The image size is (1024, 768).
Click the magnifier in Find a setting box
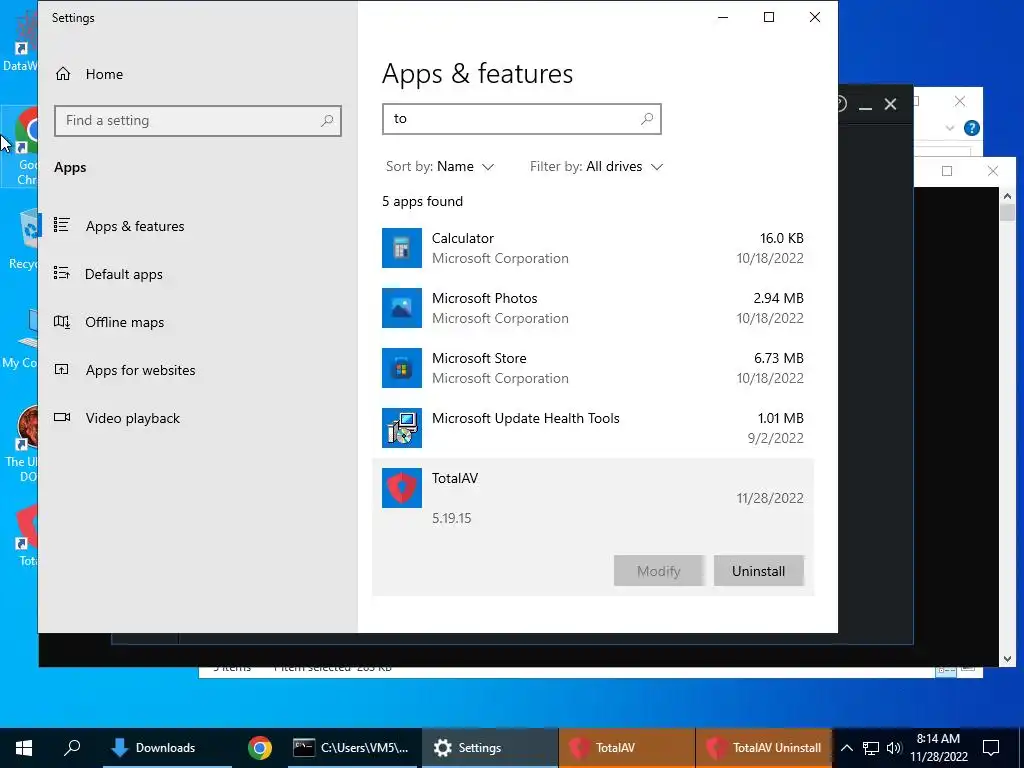click(x=327, y=121)
